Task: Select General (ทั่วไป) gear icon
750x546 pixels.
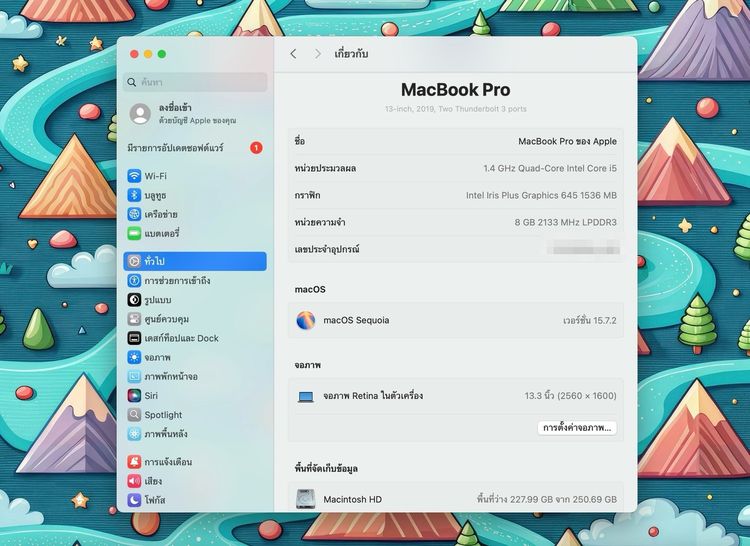Action: (134, 261)
